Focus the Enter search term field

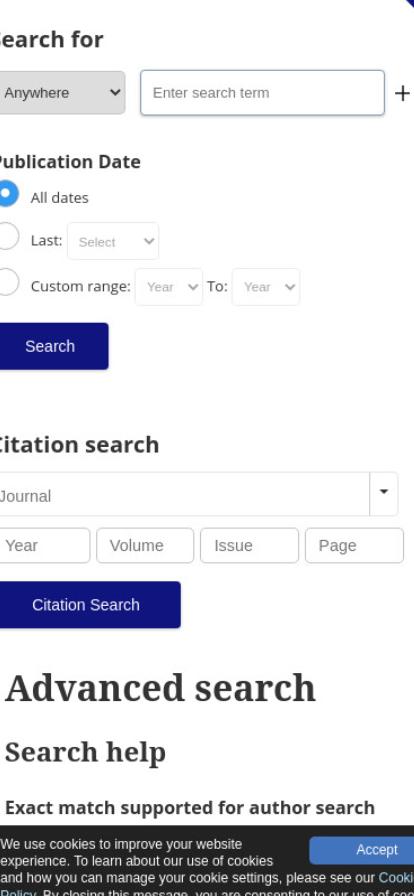pyautogui.click(x=262, y=93)
